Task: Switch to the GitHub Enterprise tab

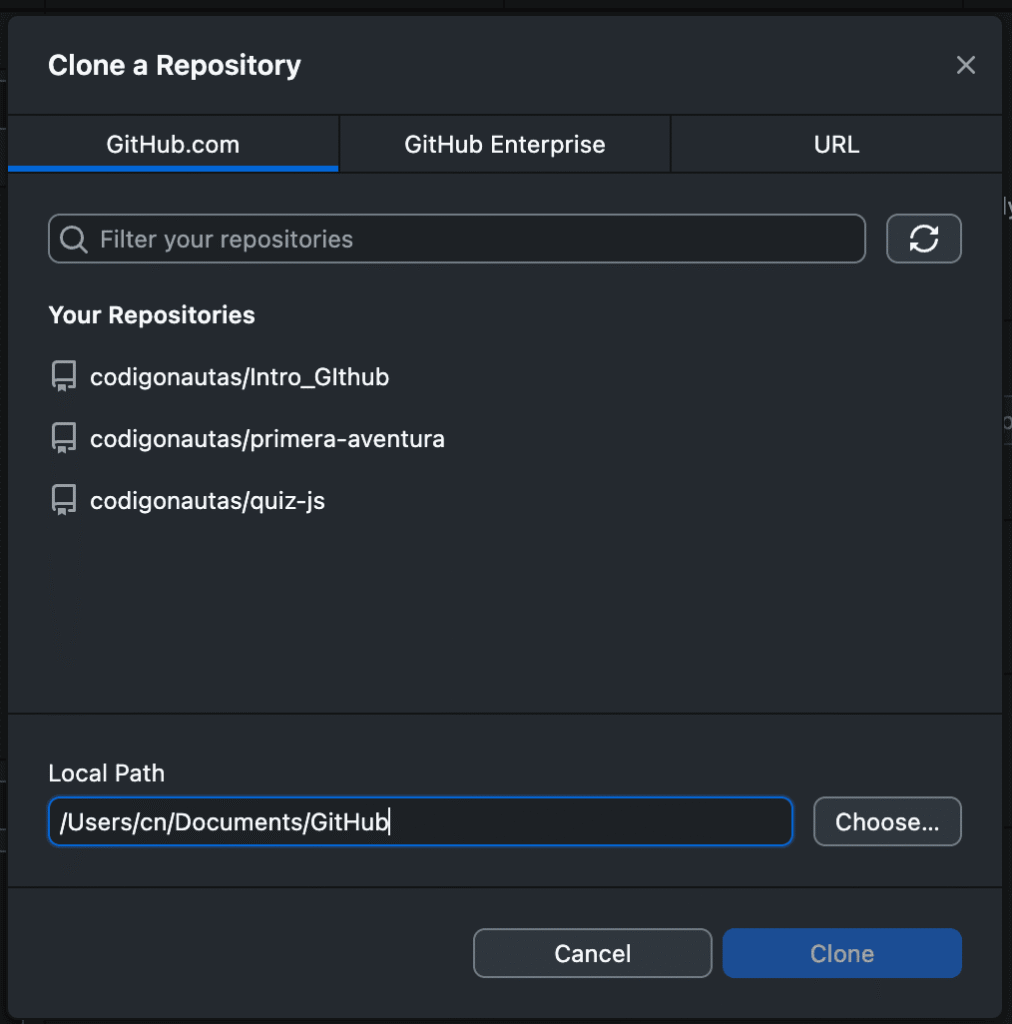Action: point(503,144)
